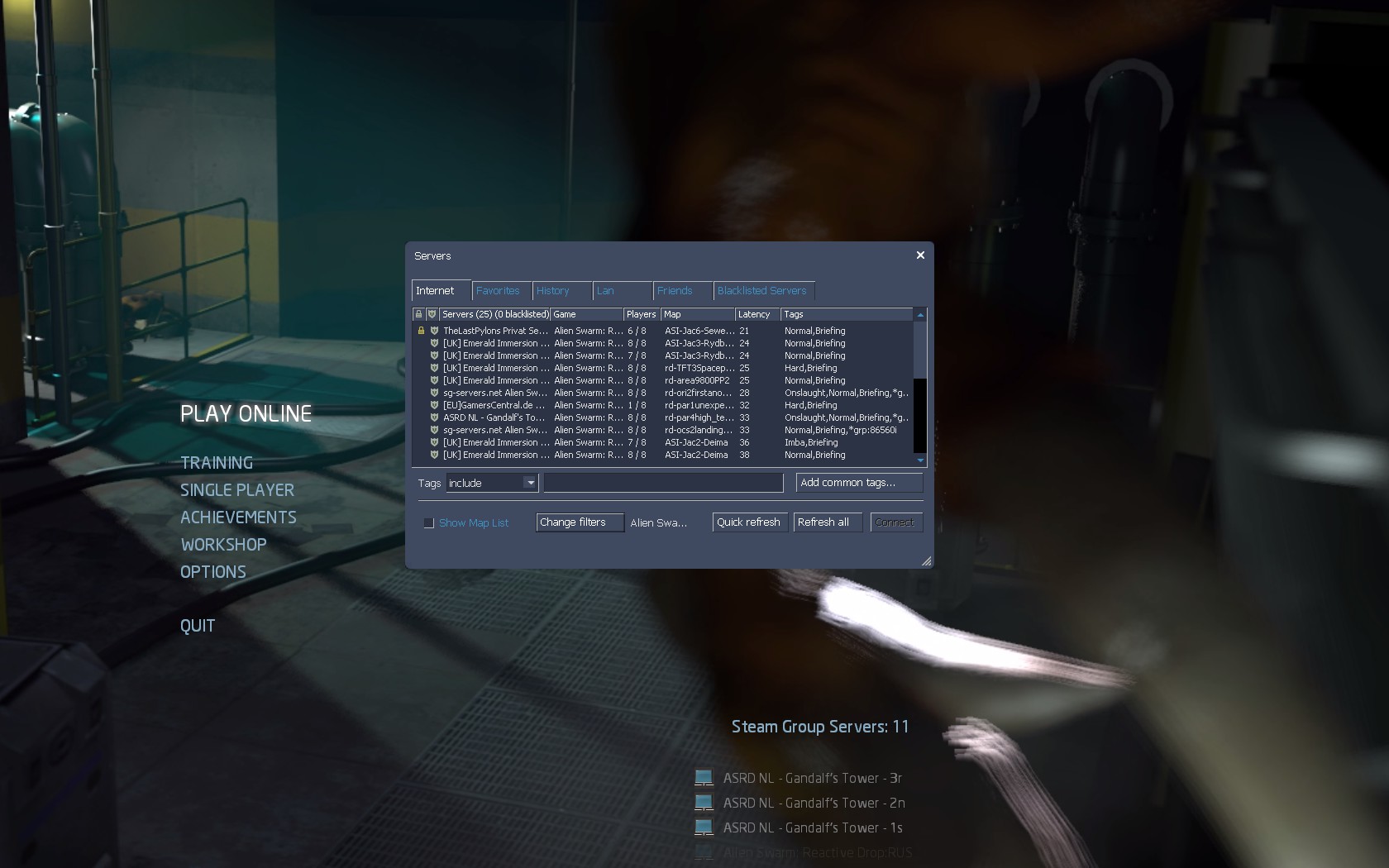Viewport: 1389px width, 868px height.
Task: Select the 1 / 8 players cell
Action: tap(637, 405)
